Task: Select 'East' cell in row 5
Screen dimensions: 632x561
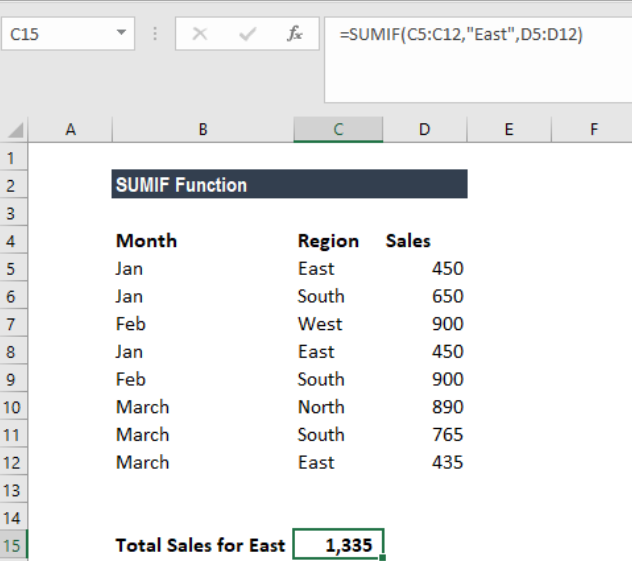Action: click(338, 268)
